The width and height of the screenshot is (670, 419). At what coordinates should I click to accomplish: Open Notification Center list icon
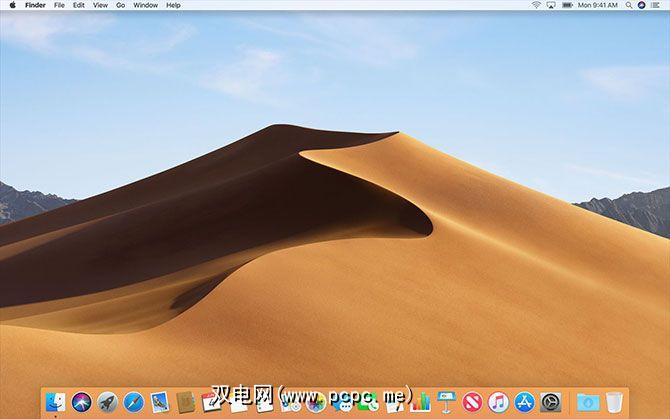pos(655,5)
